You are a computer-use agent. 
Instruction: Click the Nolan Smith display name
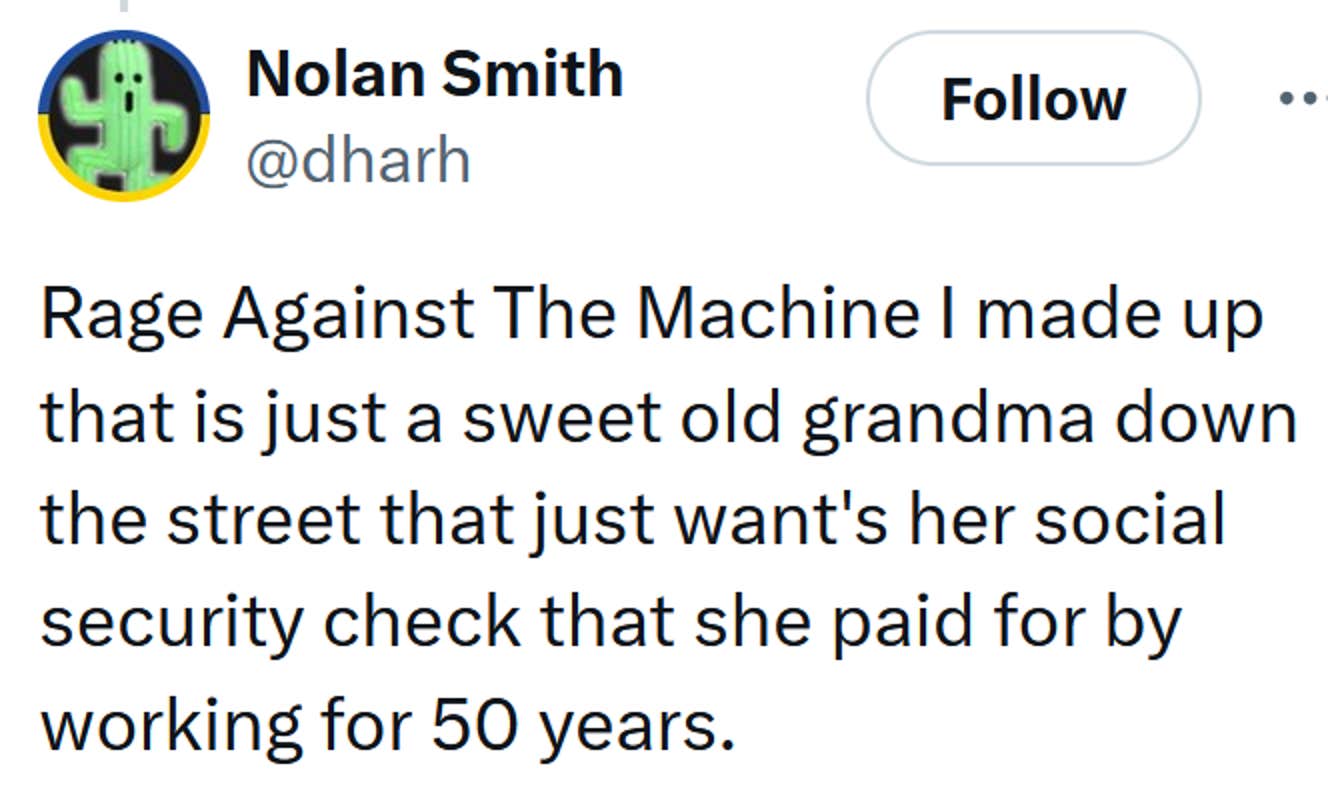pyautogui.click(x=435, y=74)
